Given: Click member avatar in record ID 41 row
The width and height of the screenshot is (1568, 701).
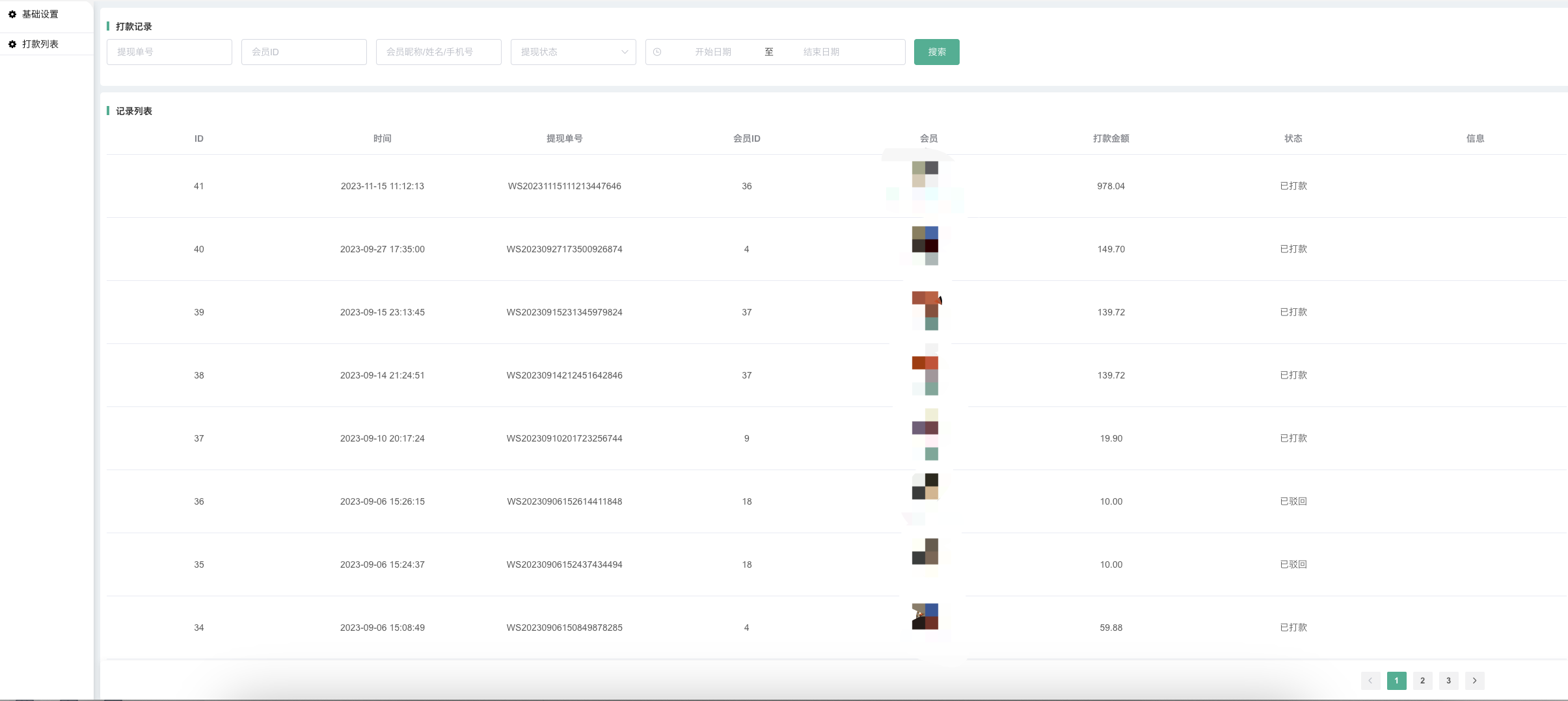Looking at the screenshot, I should (x=925, y=175).
